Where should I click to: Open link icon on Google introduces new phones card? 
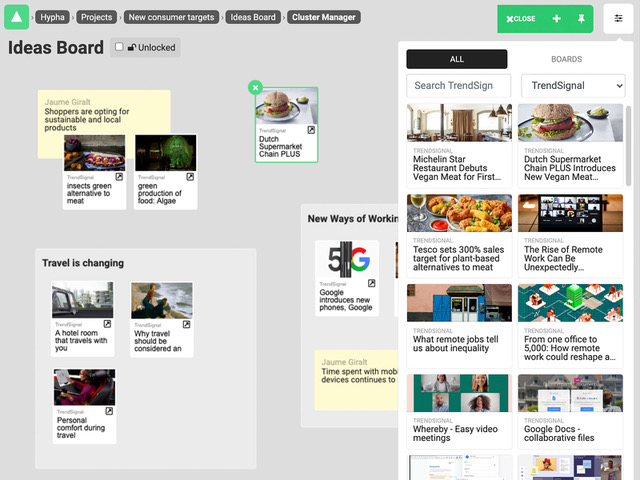(371, 283)
